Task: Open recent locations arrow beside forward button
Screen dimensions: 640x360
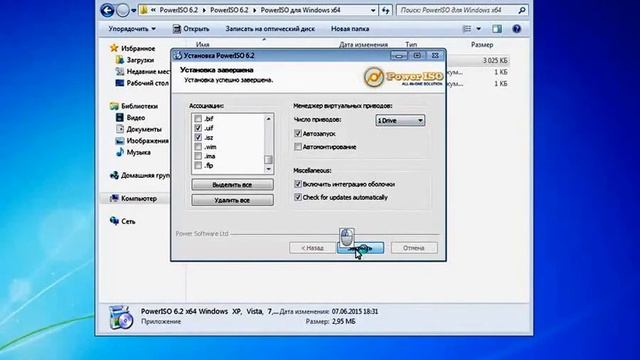Action: pyautogui.click(x=133, y=11)
